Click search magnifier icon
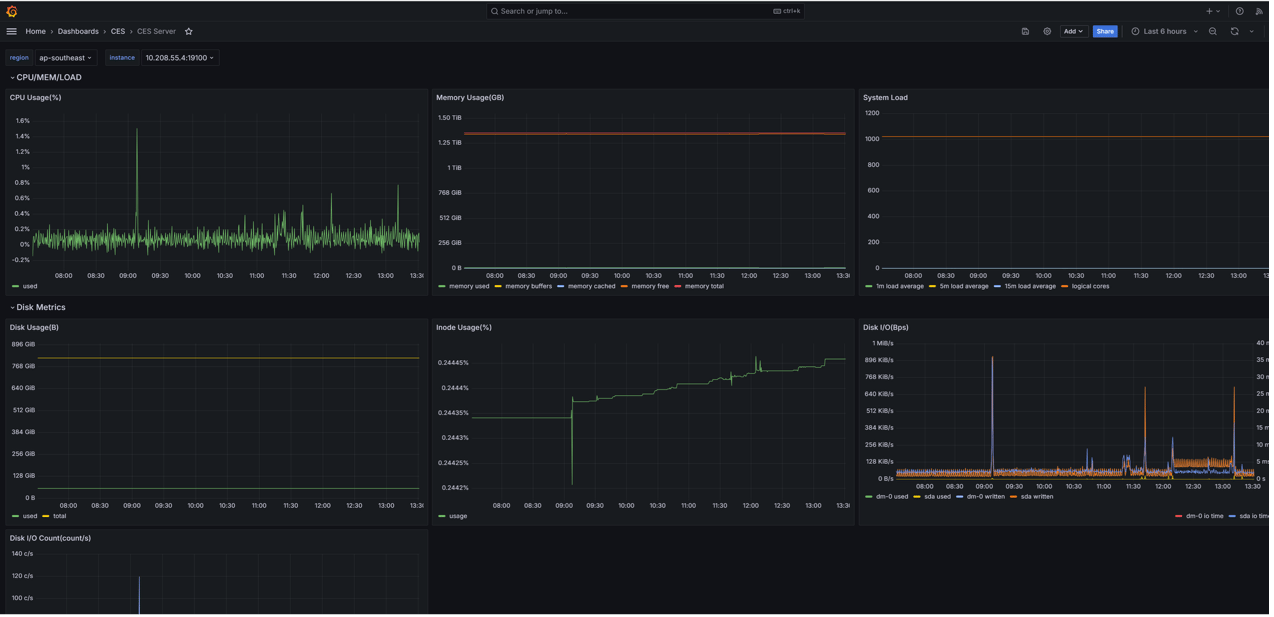Viewport: 1274px width, 617px height. pos(496,11)
